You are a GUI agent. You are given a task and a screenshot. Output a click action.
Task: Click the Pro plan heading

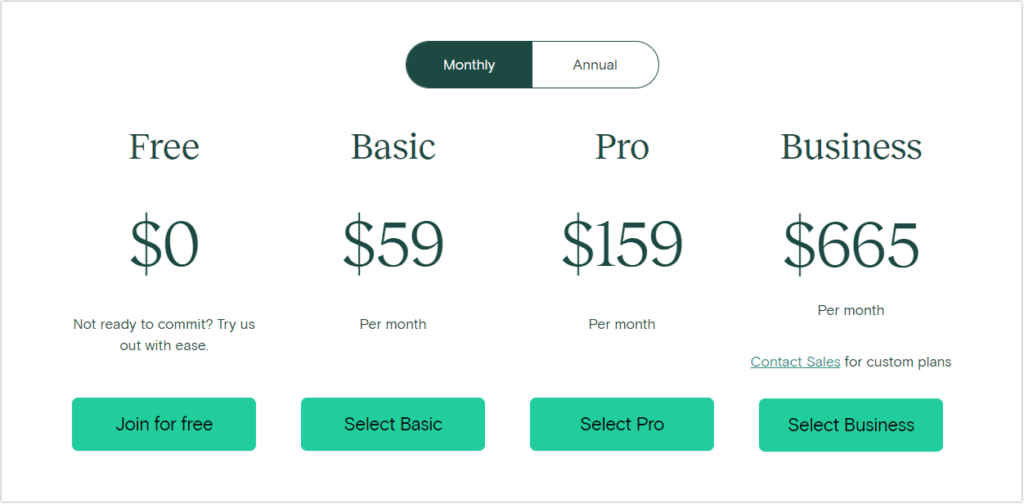(622, 147)
